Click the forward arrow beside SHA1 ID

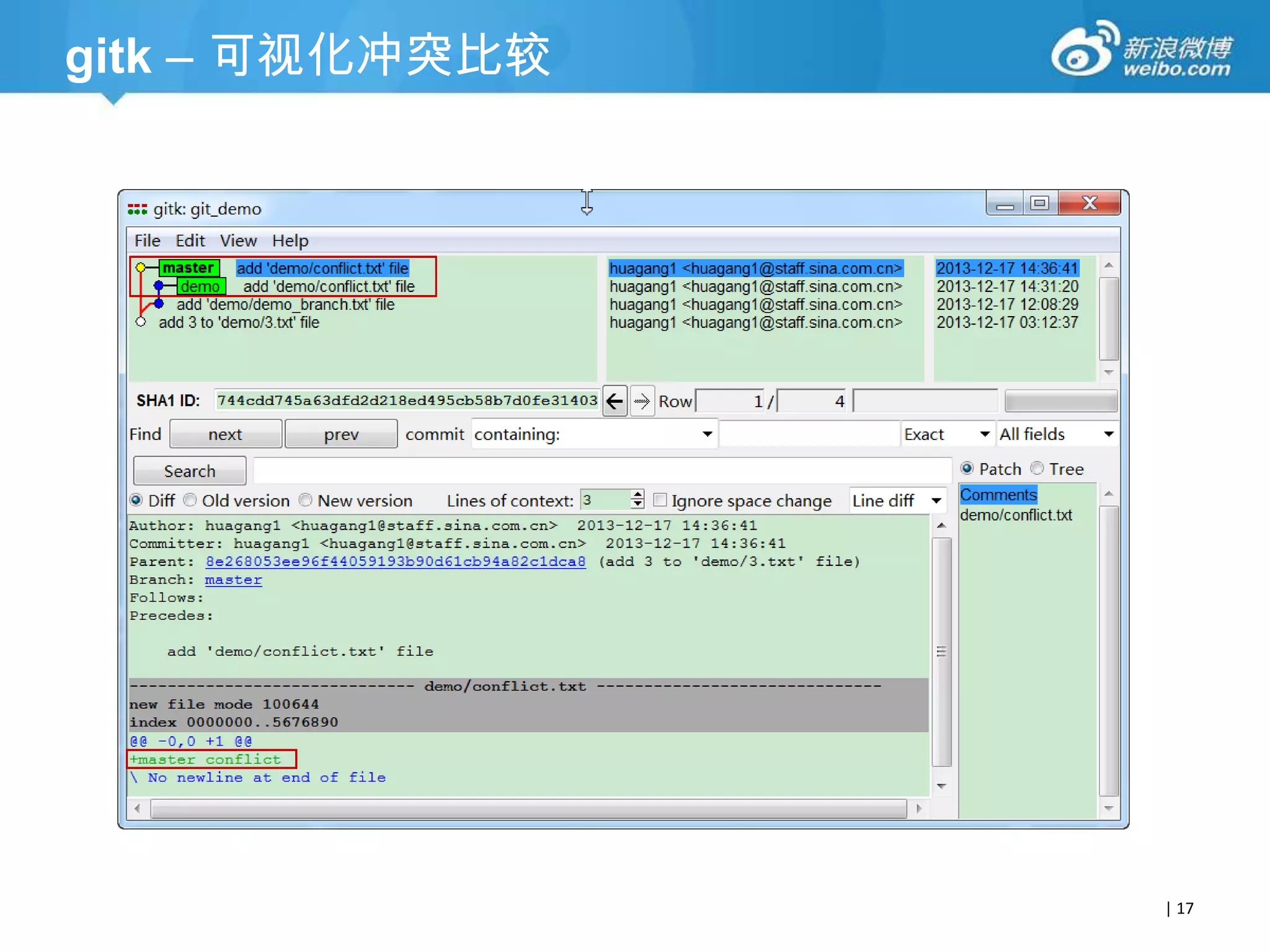[642, 402]
